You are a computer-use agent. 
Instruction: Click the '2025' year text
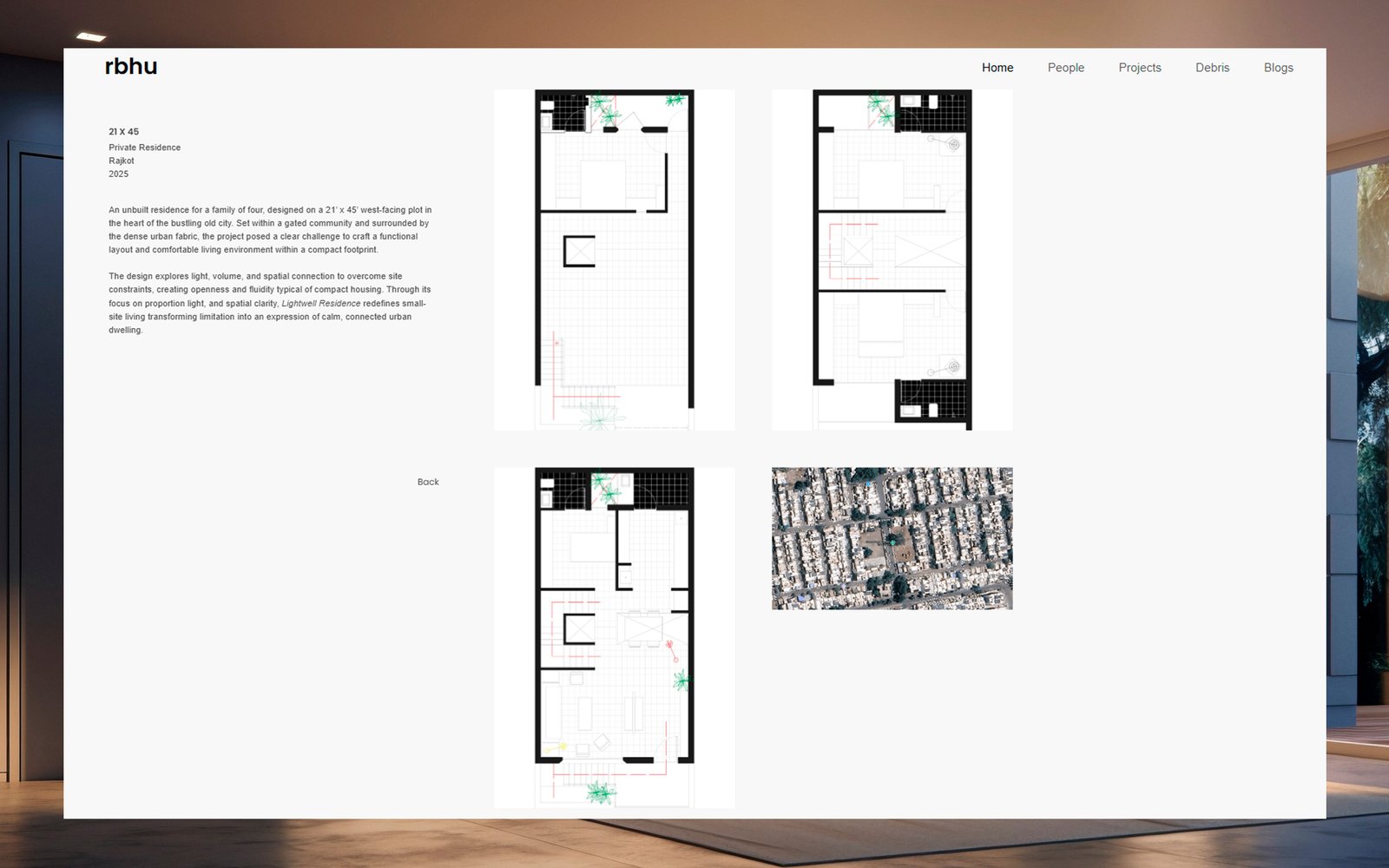[118, 174]
